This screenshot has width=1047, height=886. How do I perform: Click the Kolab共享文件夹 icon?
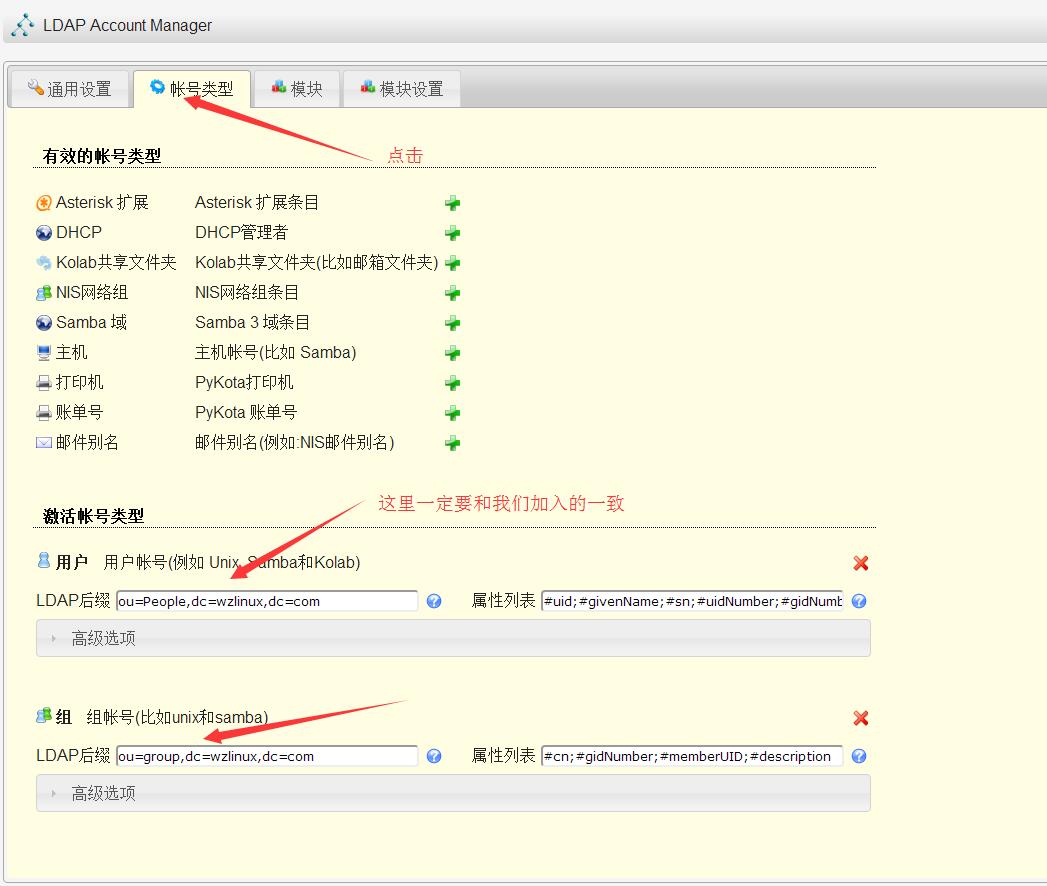pos(43,262)
